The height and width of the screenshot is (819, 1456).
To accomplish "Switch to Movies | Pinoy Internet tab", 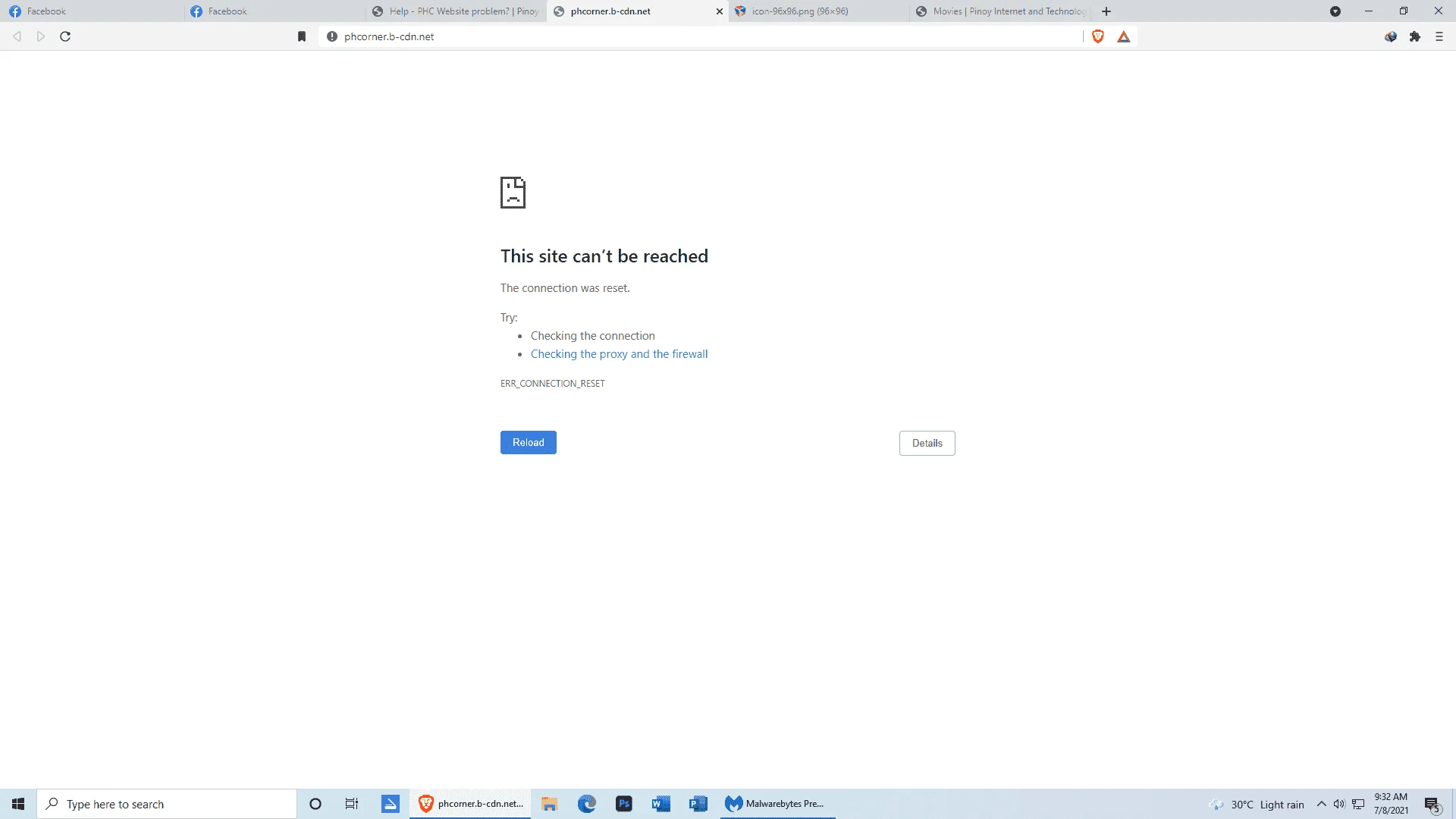I will (1001, 11).
